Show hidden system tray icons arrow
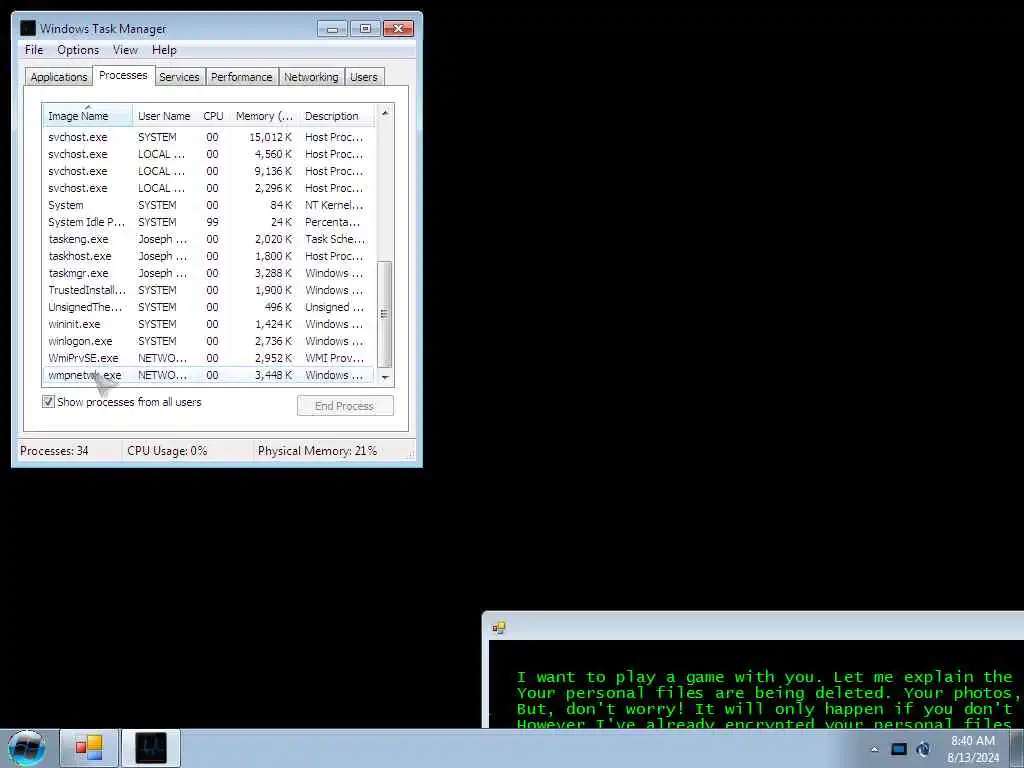 pos(874,749)
